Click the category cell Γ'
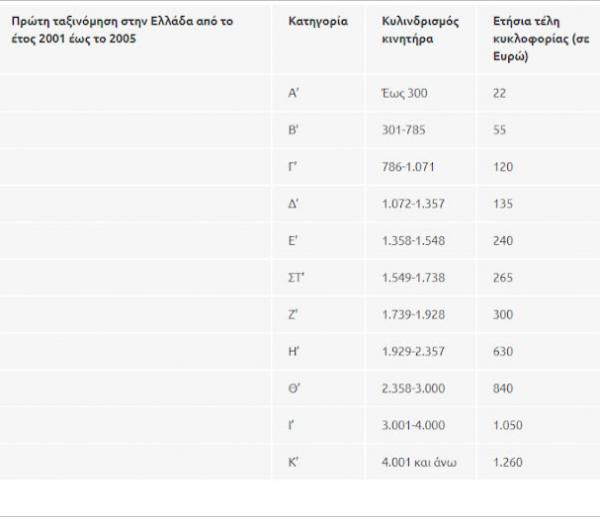 292,167
